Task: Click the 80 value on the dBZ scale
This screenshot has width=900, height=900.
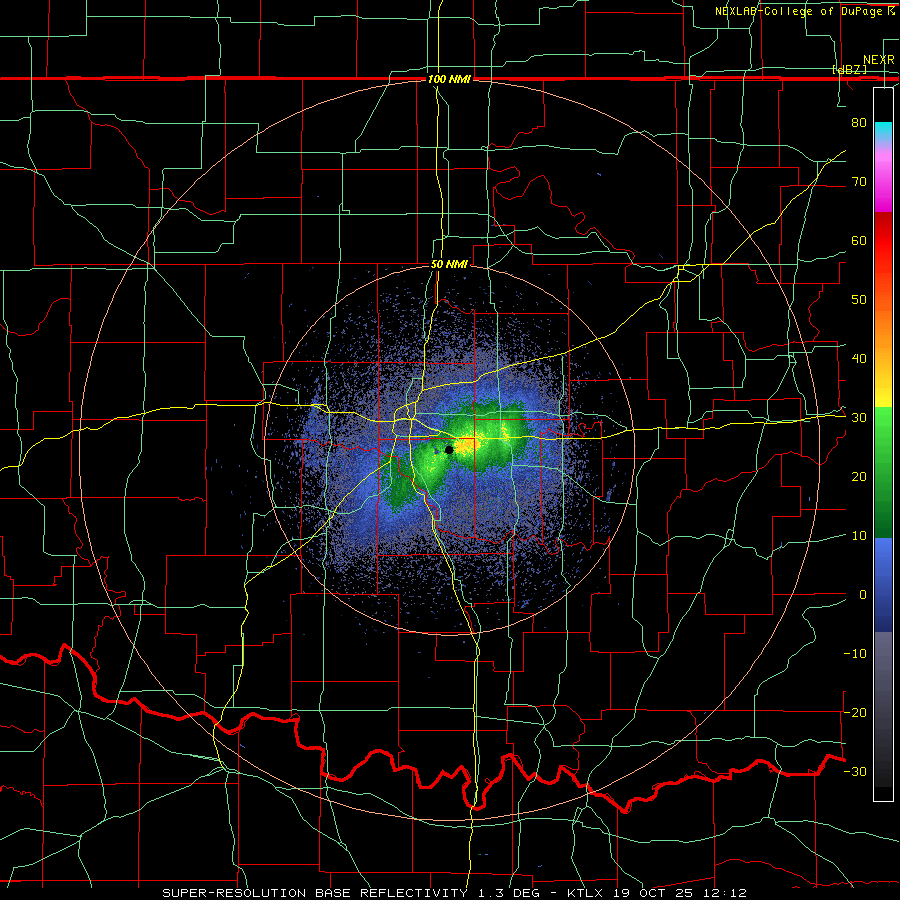Action: click(859, 122)
